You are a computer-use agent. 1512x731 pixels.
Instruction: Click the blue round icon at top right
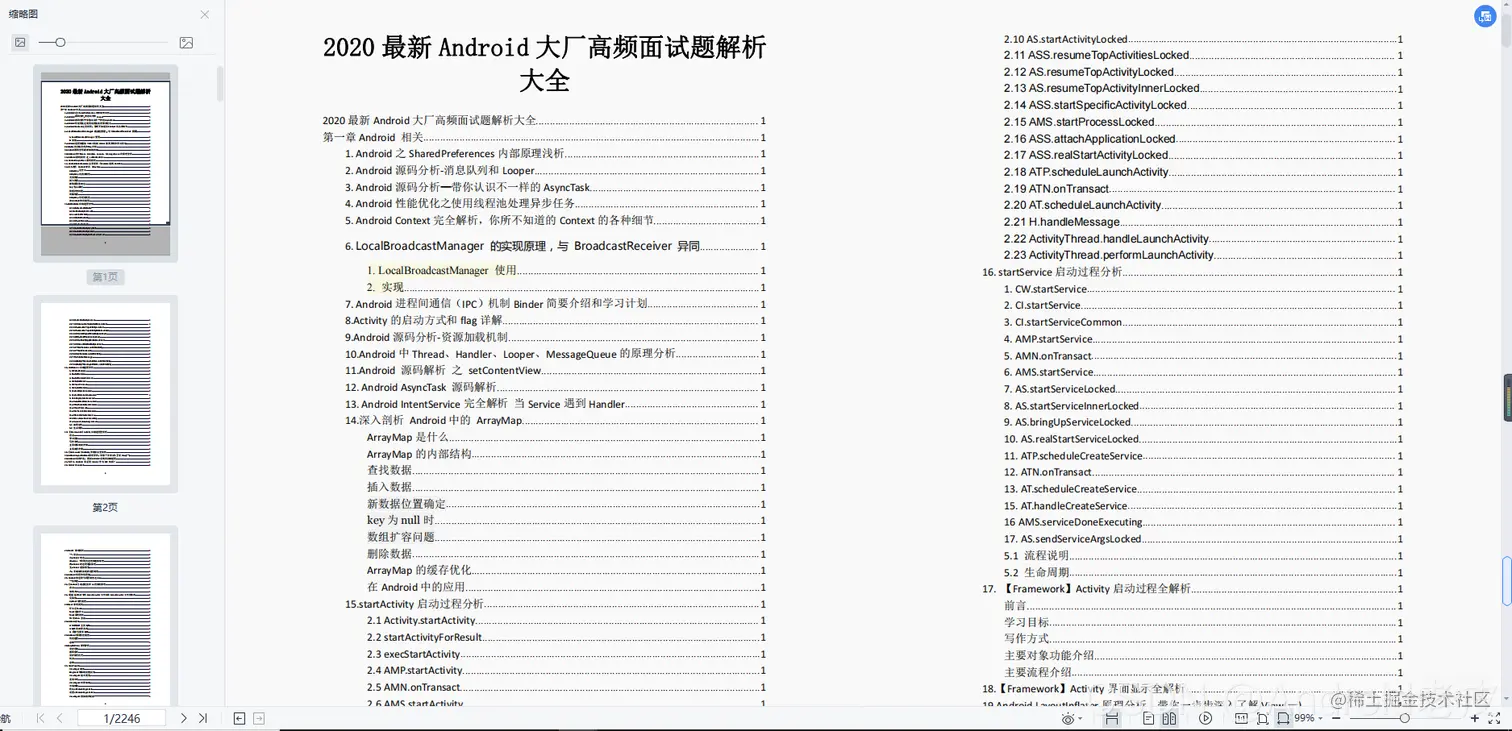point(1486,16)
